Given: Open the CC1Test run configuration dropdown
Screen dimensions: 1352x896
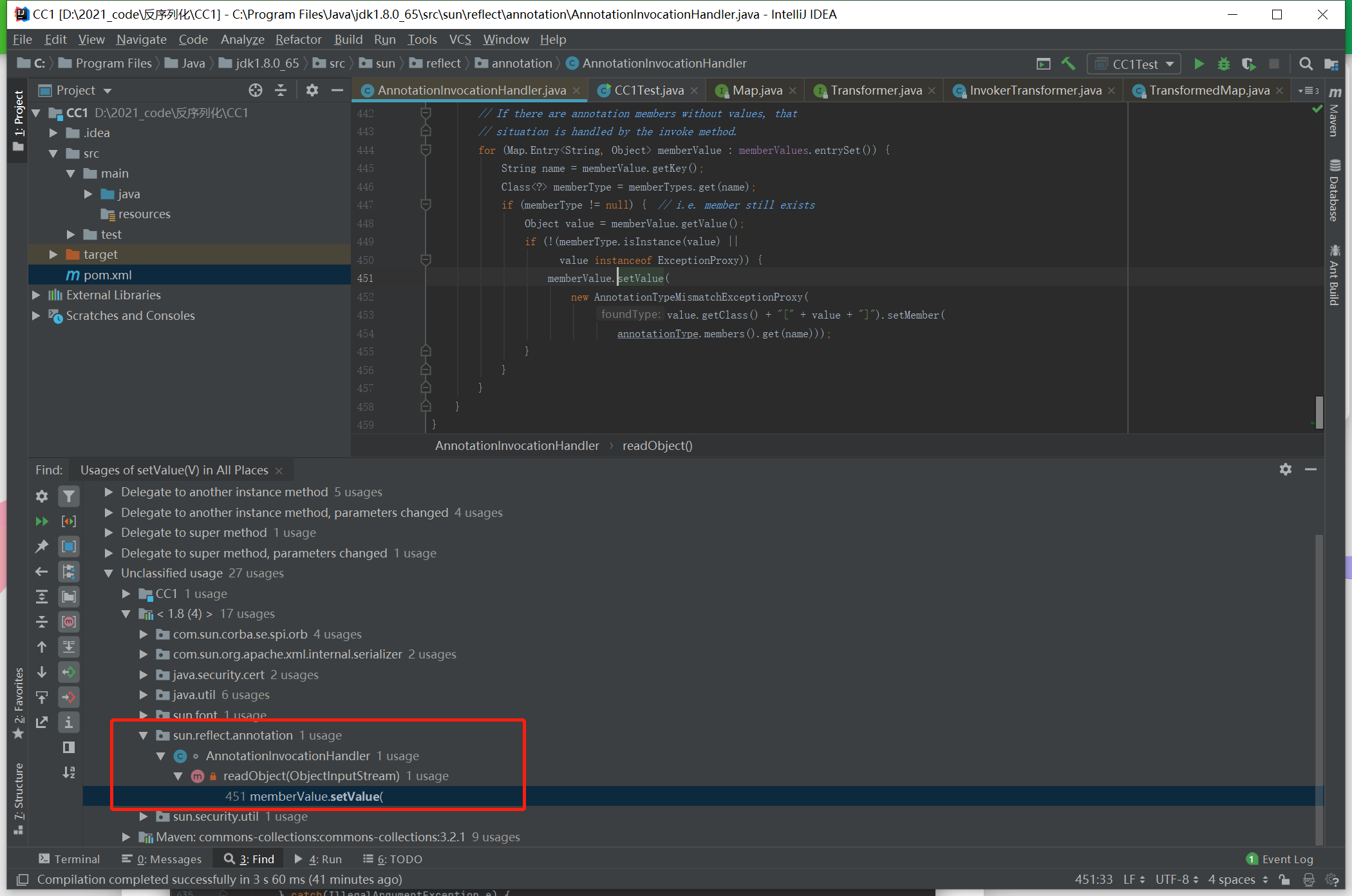Looking at the screenshot, I should (1135, 64).
